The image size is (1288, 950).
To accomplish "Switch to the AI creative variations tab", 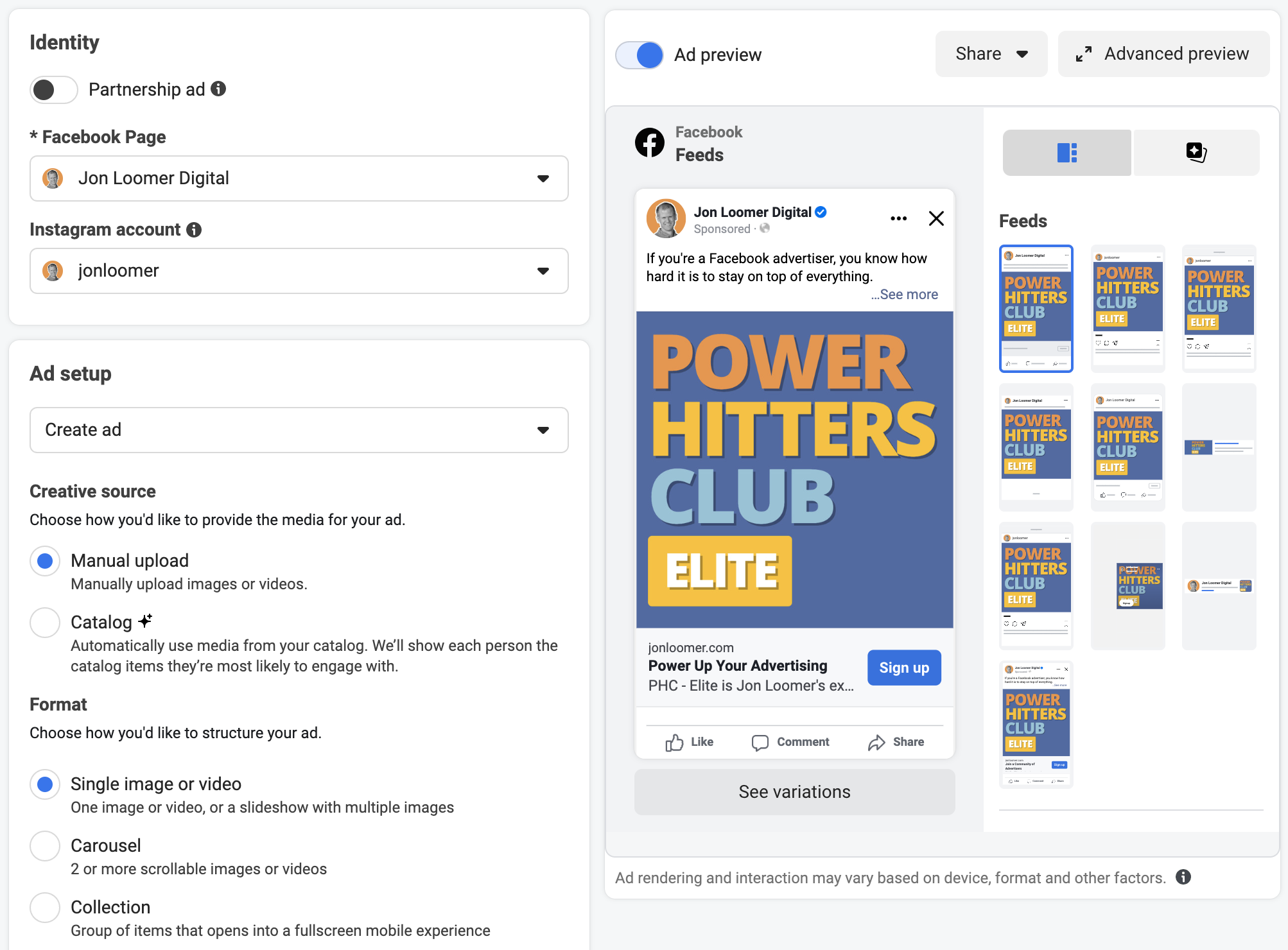I will coord(1196,153).
